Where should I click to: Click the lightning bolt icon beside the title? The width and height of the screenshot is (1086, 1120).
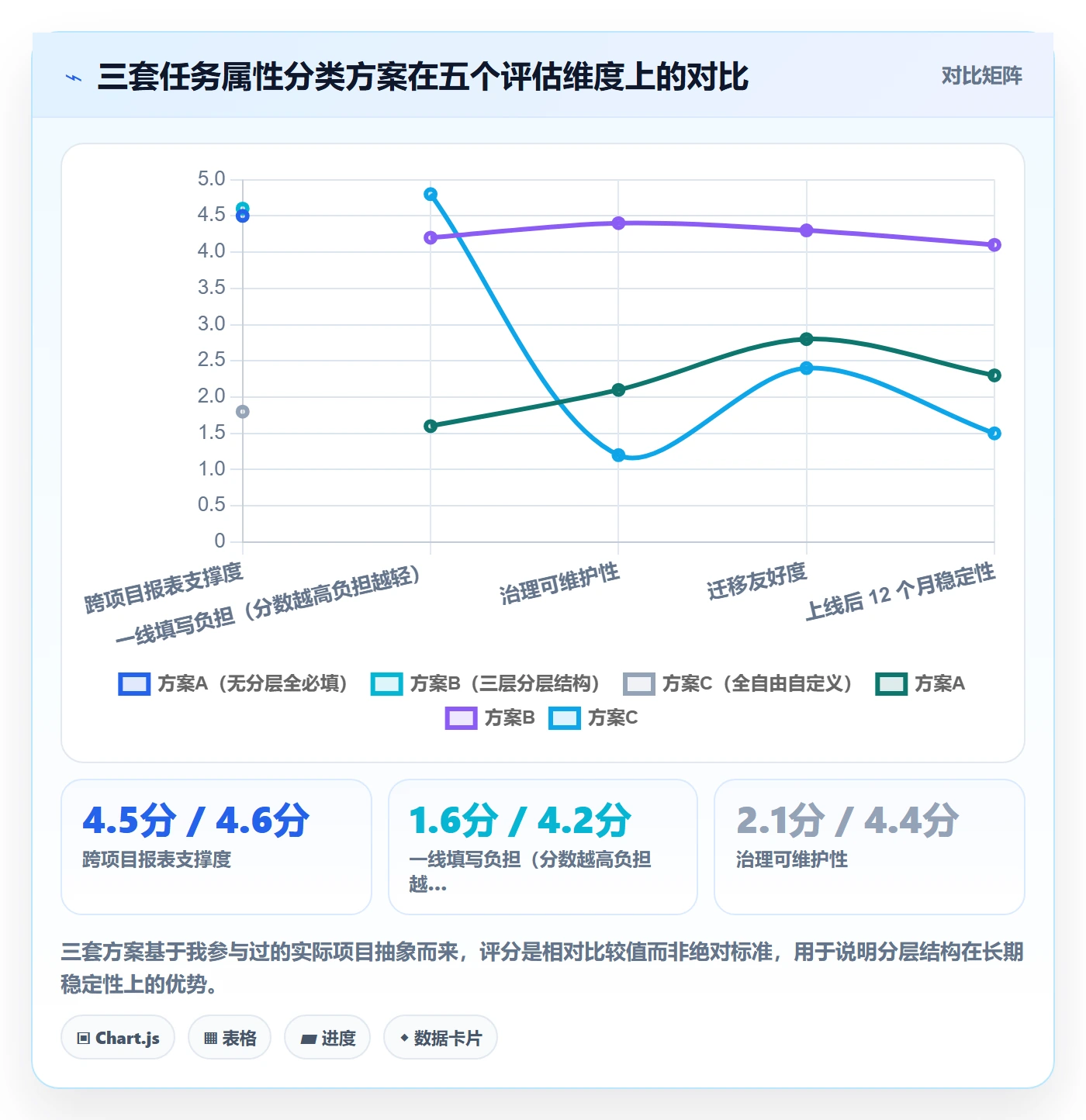pos(74,78)
